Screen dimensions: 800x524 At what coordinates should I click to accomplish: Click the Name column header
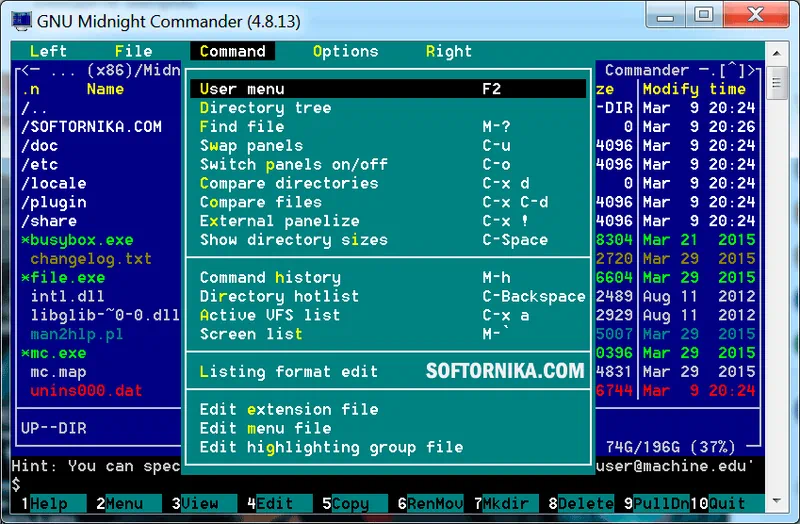pos(105,89)
